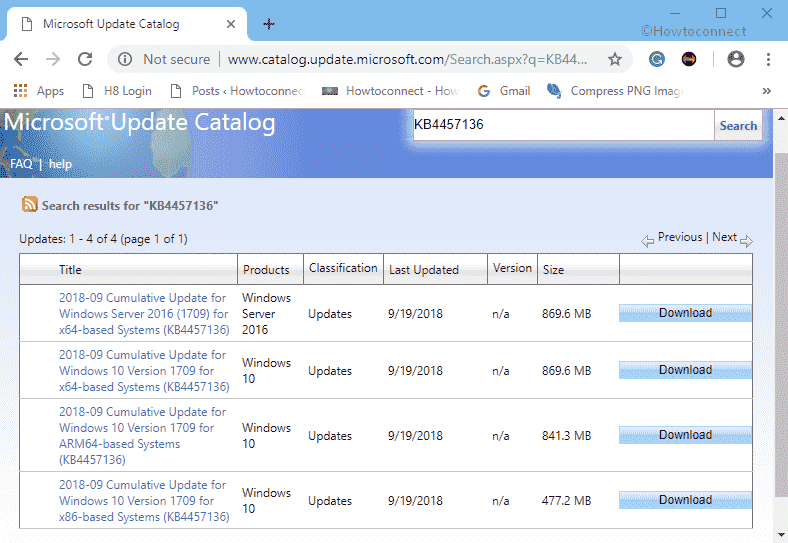Open the Compress PNG Image bookmark

coord(615,91)
